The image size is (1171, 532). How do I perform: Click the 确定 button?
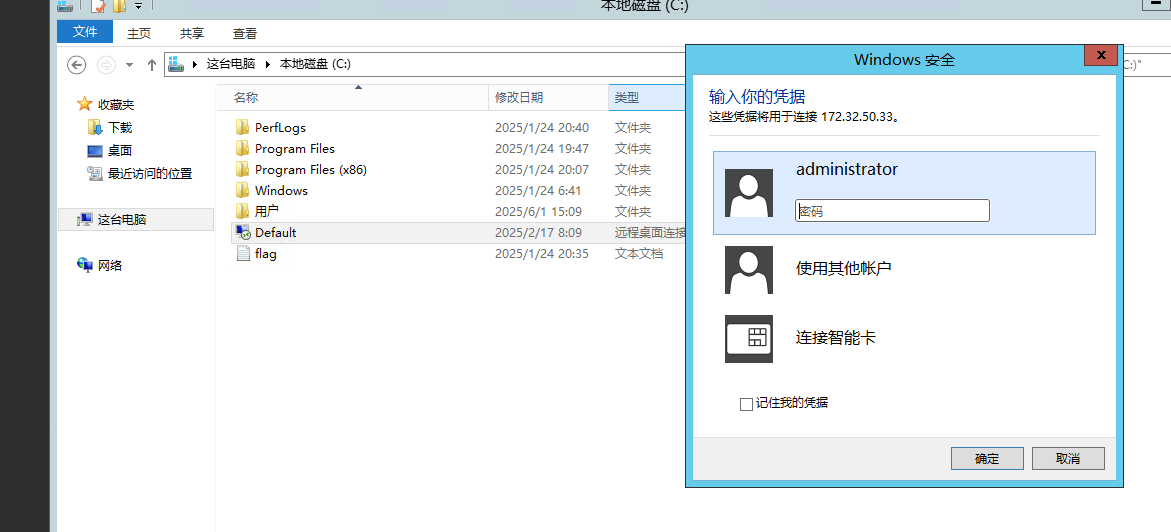tap(987, 458)
